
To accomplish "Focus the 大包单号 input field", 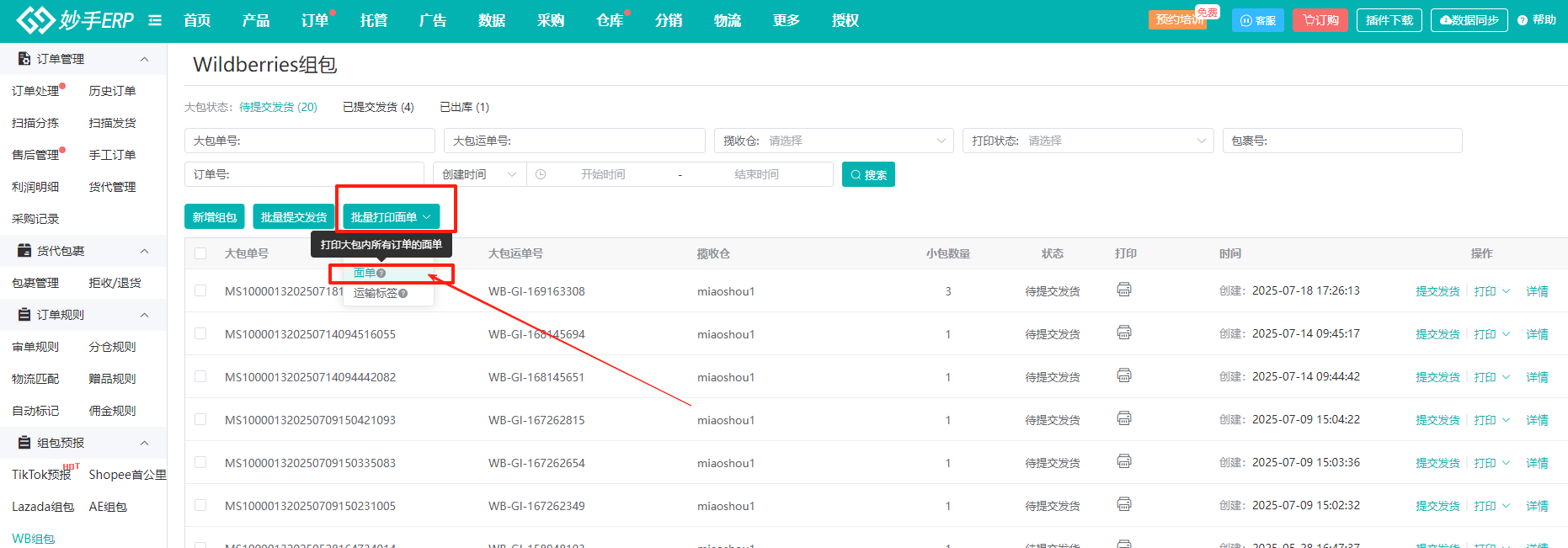I will click(310, 141).
